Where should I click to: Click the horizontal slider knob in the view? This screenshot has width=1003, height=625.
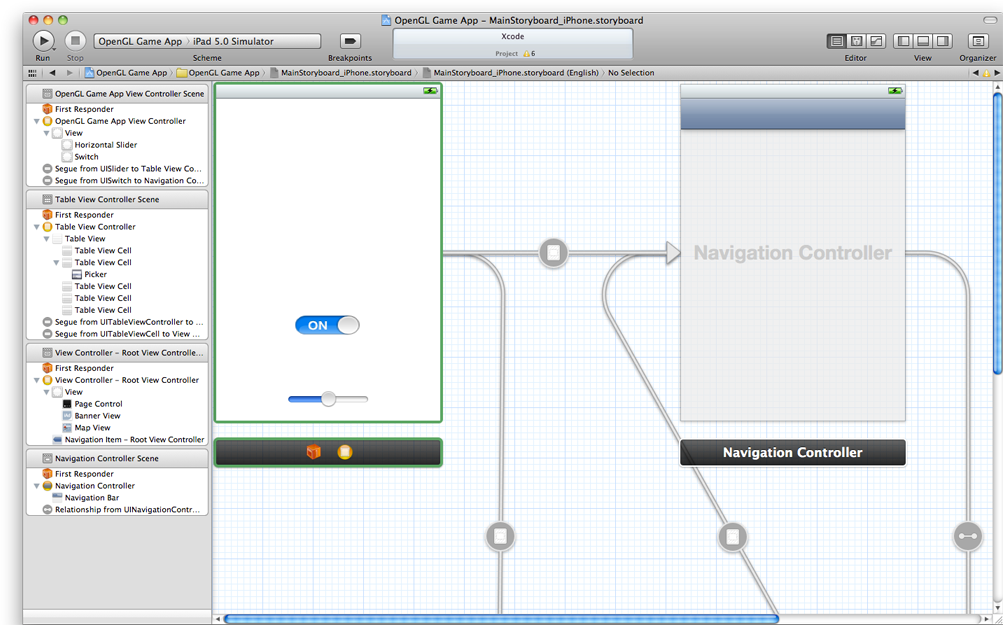(328, 399)
